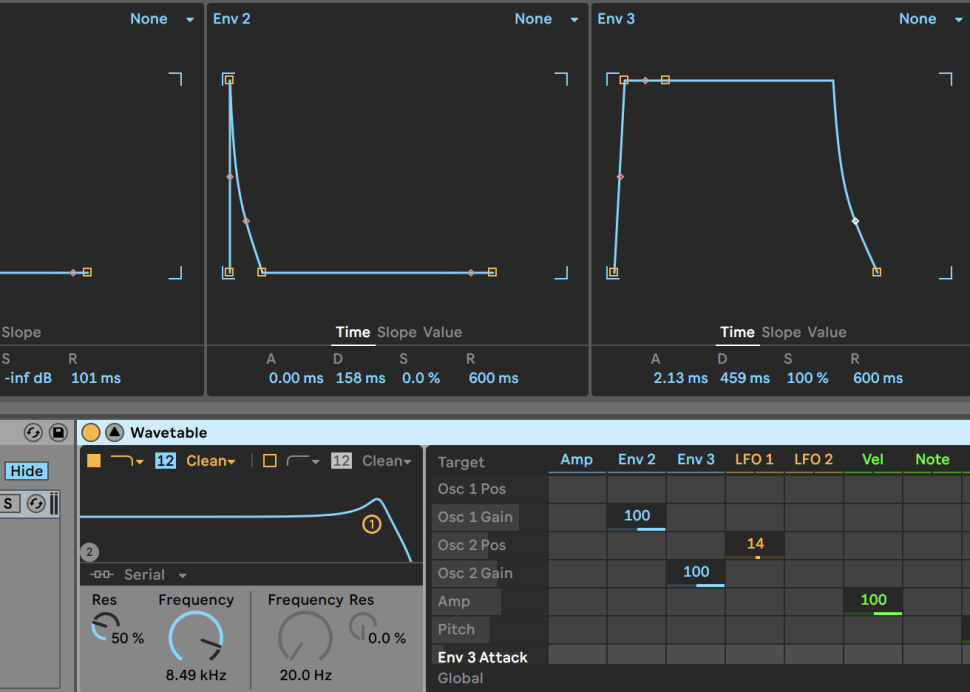Turn on the Filter 2 square toggle

[x=269, y=461]
